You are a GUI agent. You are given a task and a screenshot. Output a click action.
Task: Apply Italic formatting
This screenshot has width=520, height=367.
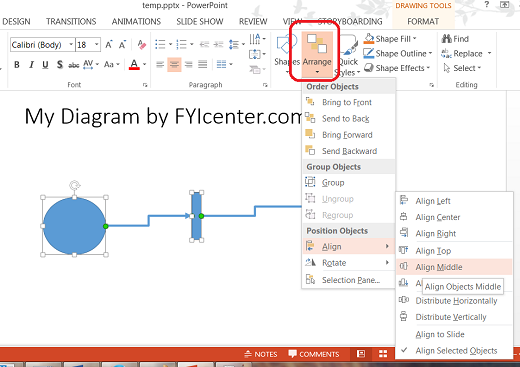[31, 65]
